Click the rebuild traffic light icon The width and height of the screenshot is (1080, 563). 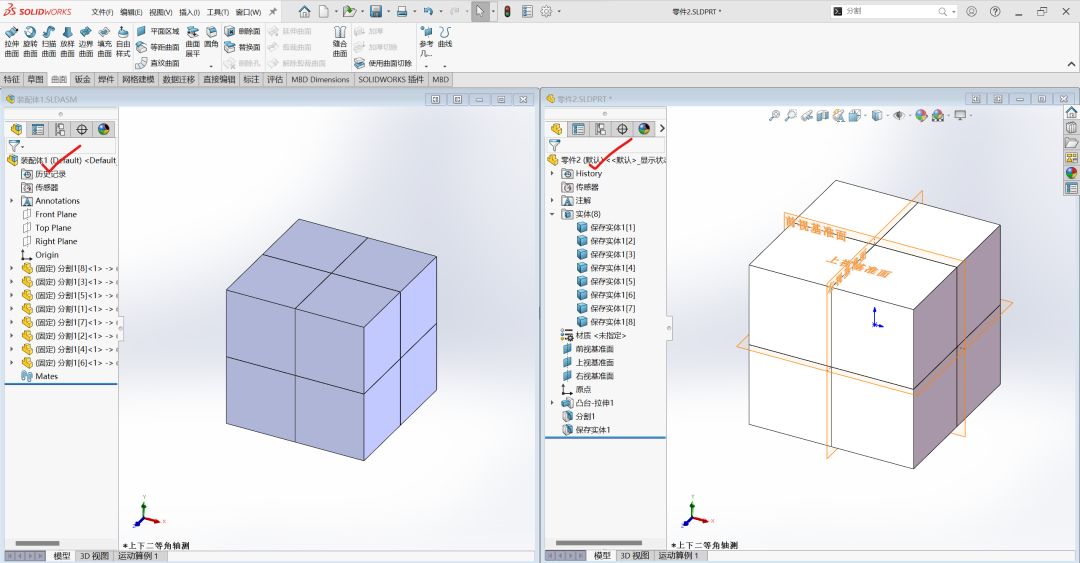tap(506, 12)
